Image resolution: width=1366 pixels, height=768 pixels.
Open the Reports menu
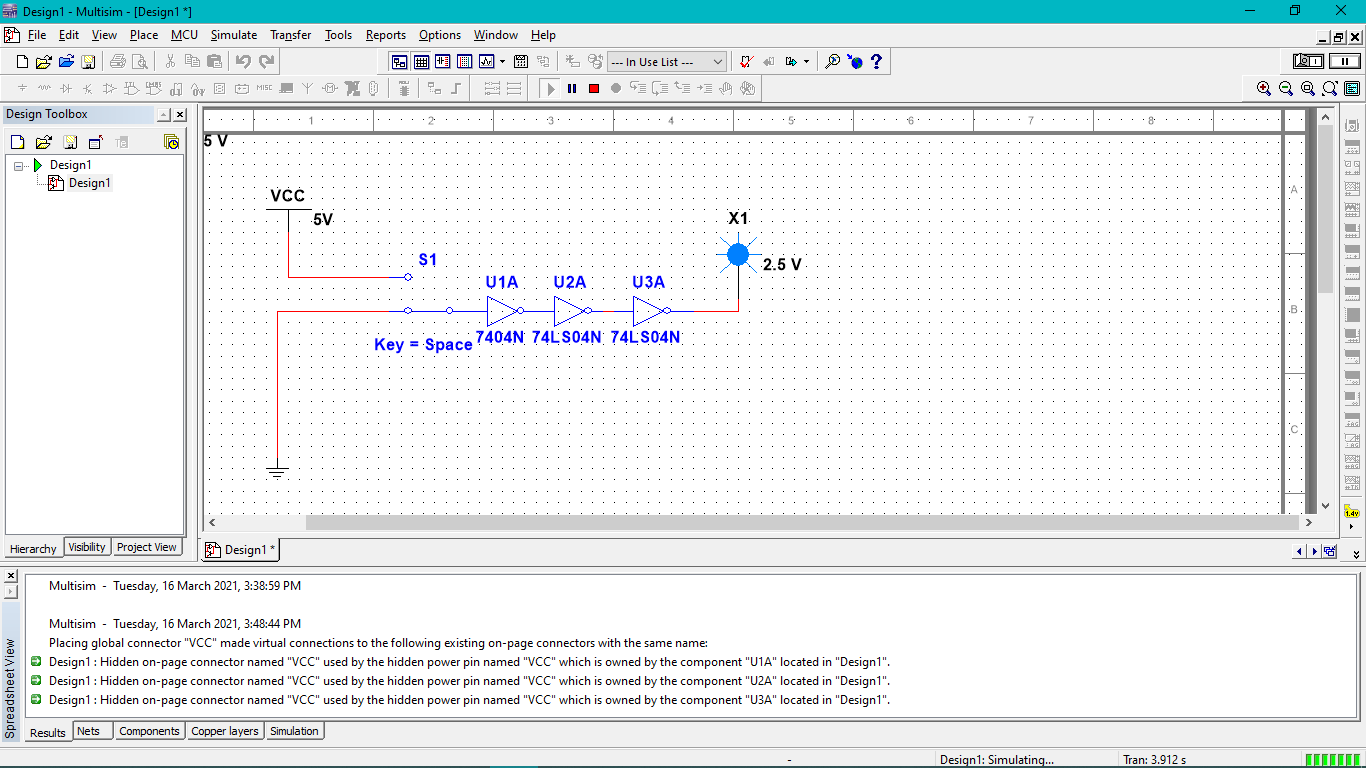[386, 35]
